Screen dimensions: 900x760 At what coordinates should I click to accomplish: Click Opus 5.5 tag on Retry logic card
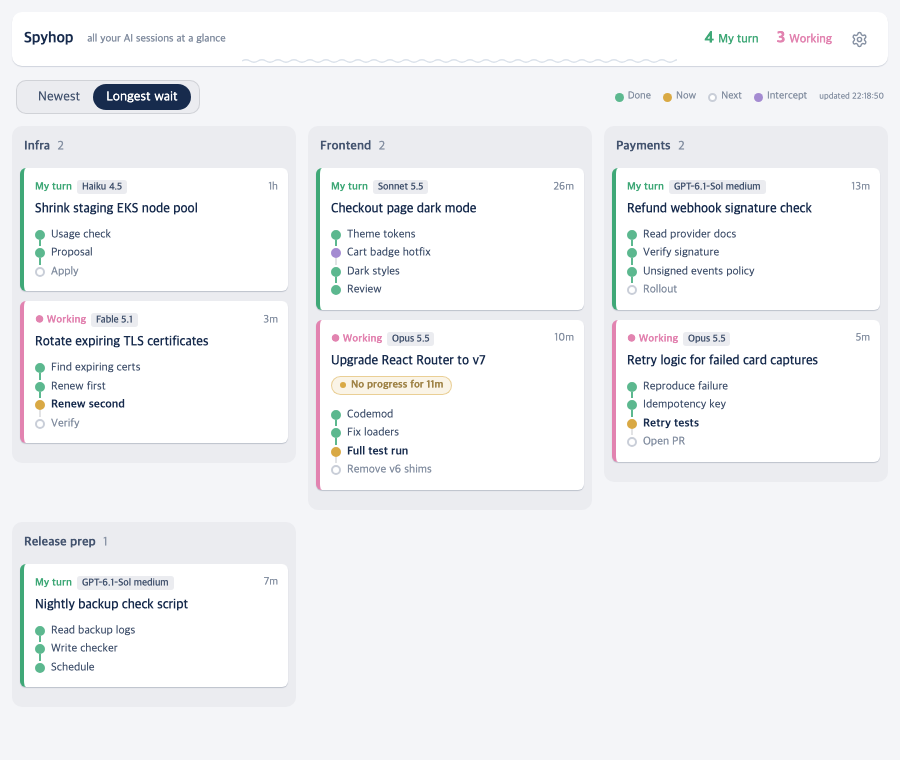pos(707,338)
